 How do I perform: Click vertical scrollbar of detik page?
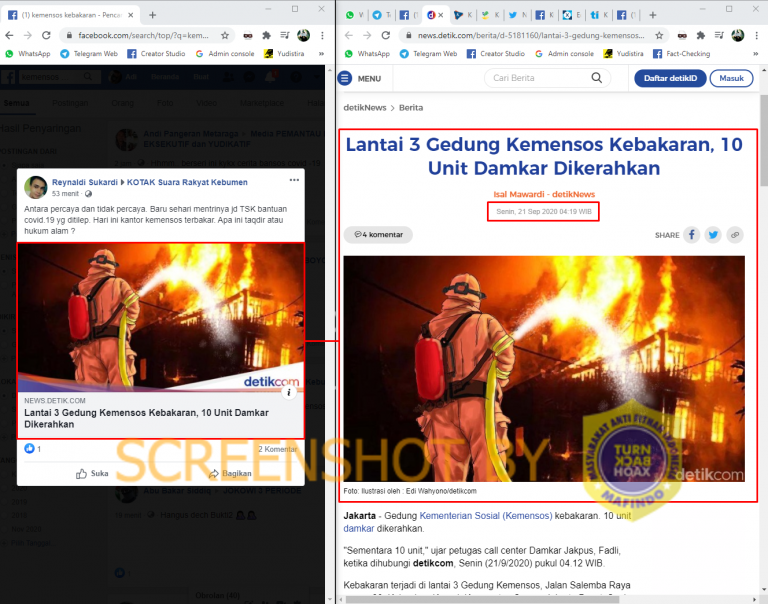764,141
